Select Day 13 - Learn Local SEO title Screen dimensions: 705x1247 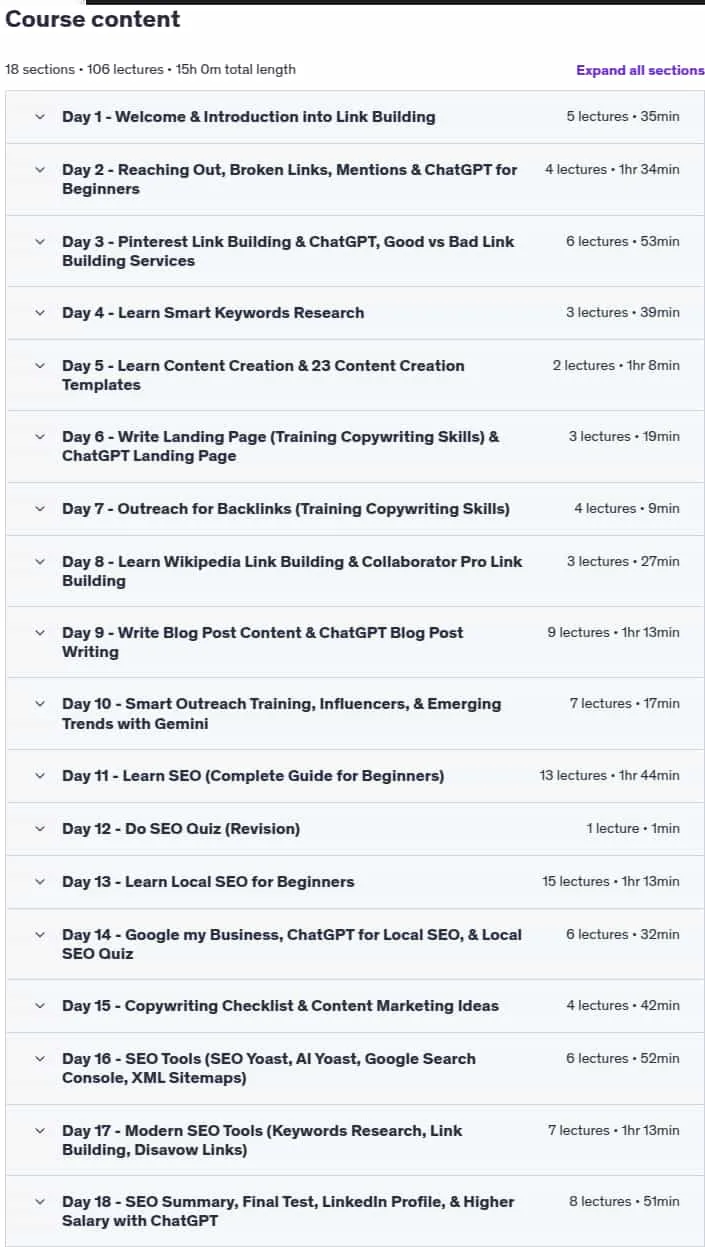point(208,881)
